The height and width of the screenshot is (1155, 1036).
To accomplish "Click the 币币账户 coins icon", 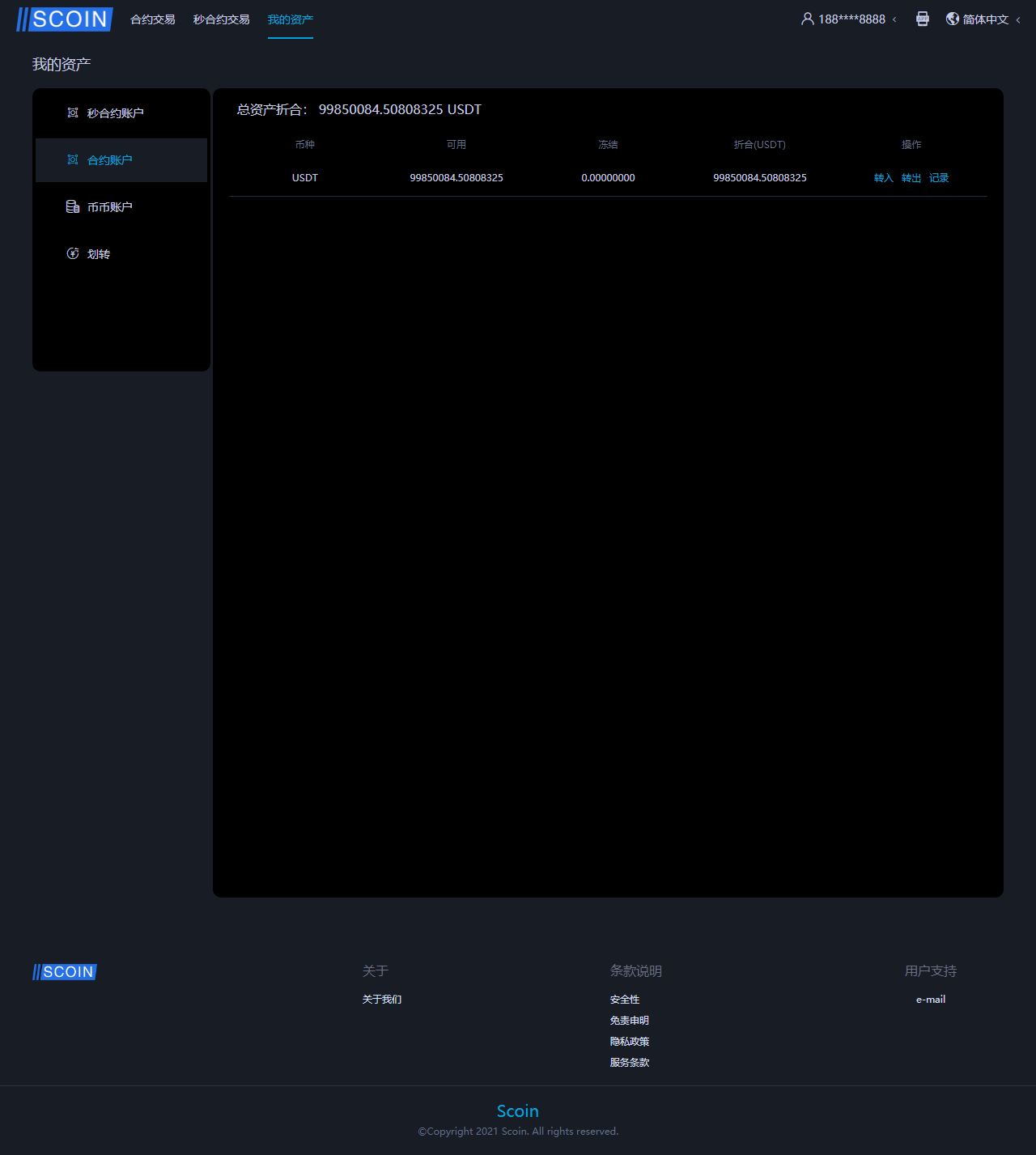I will [73, 206].
